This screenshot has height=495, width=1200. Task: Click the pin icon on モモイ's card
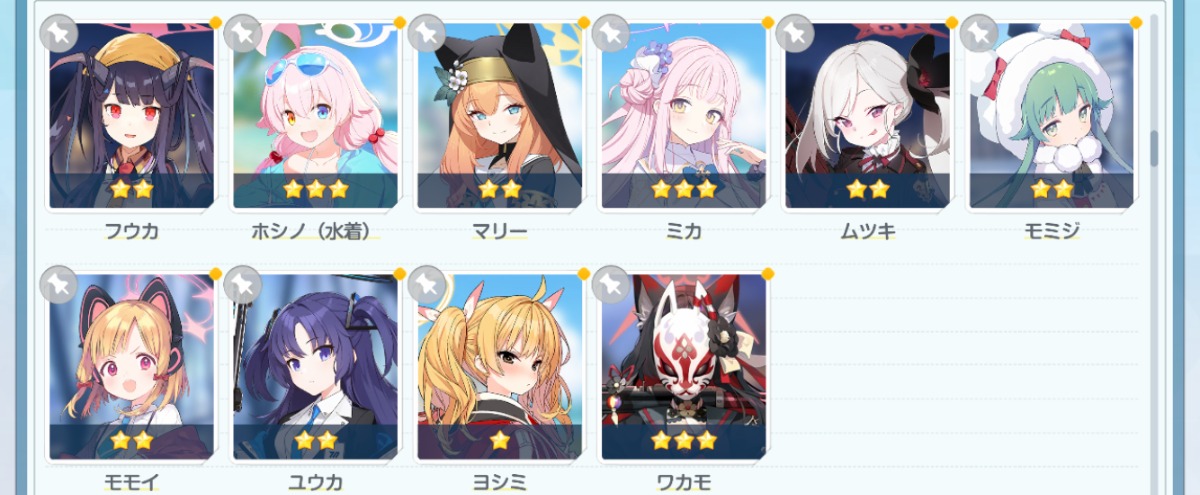[x=59, y=285]
